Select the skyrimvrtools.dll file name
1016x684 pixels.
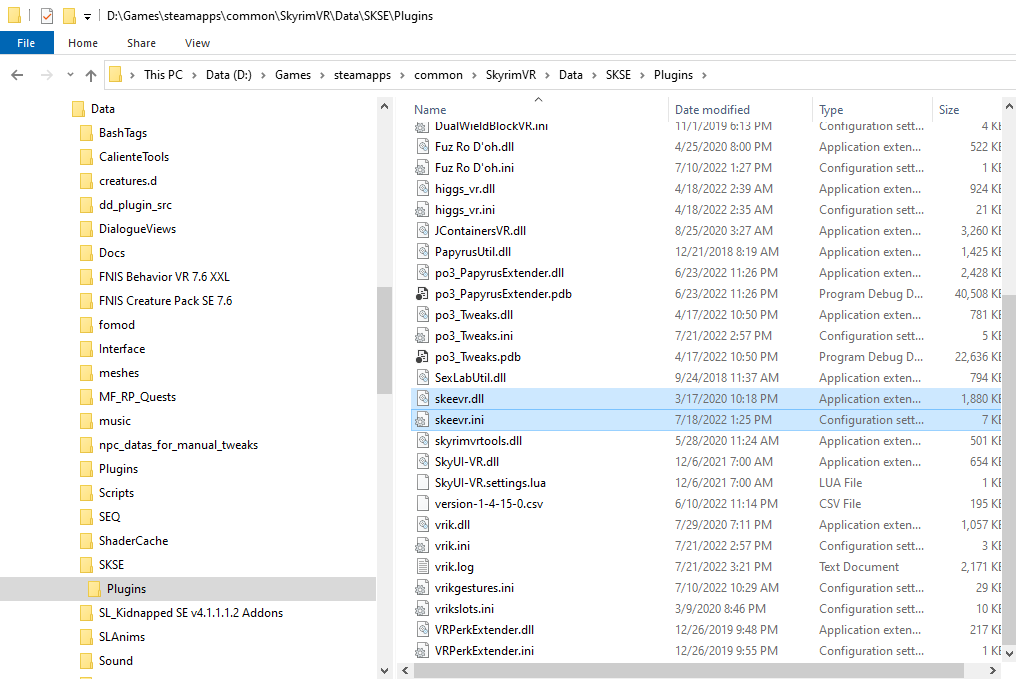478,440
